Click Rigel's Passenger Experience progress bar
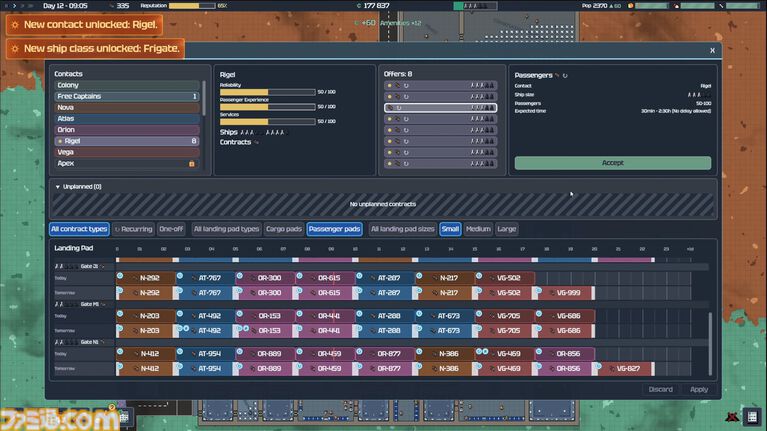 coord(268,107)
